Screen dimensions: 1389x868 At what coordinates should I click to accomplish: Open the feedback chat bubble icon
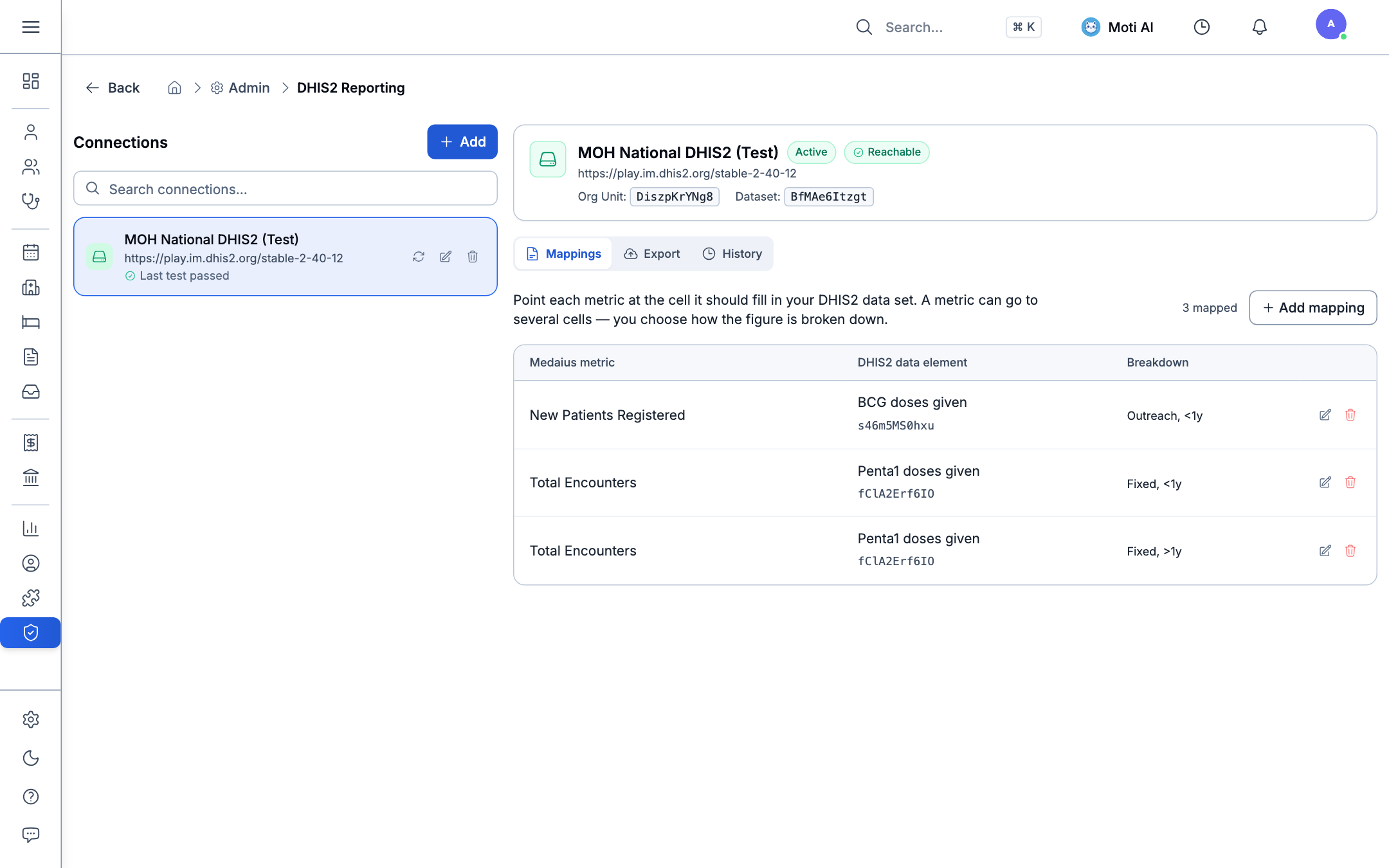[30, 835]
